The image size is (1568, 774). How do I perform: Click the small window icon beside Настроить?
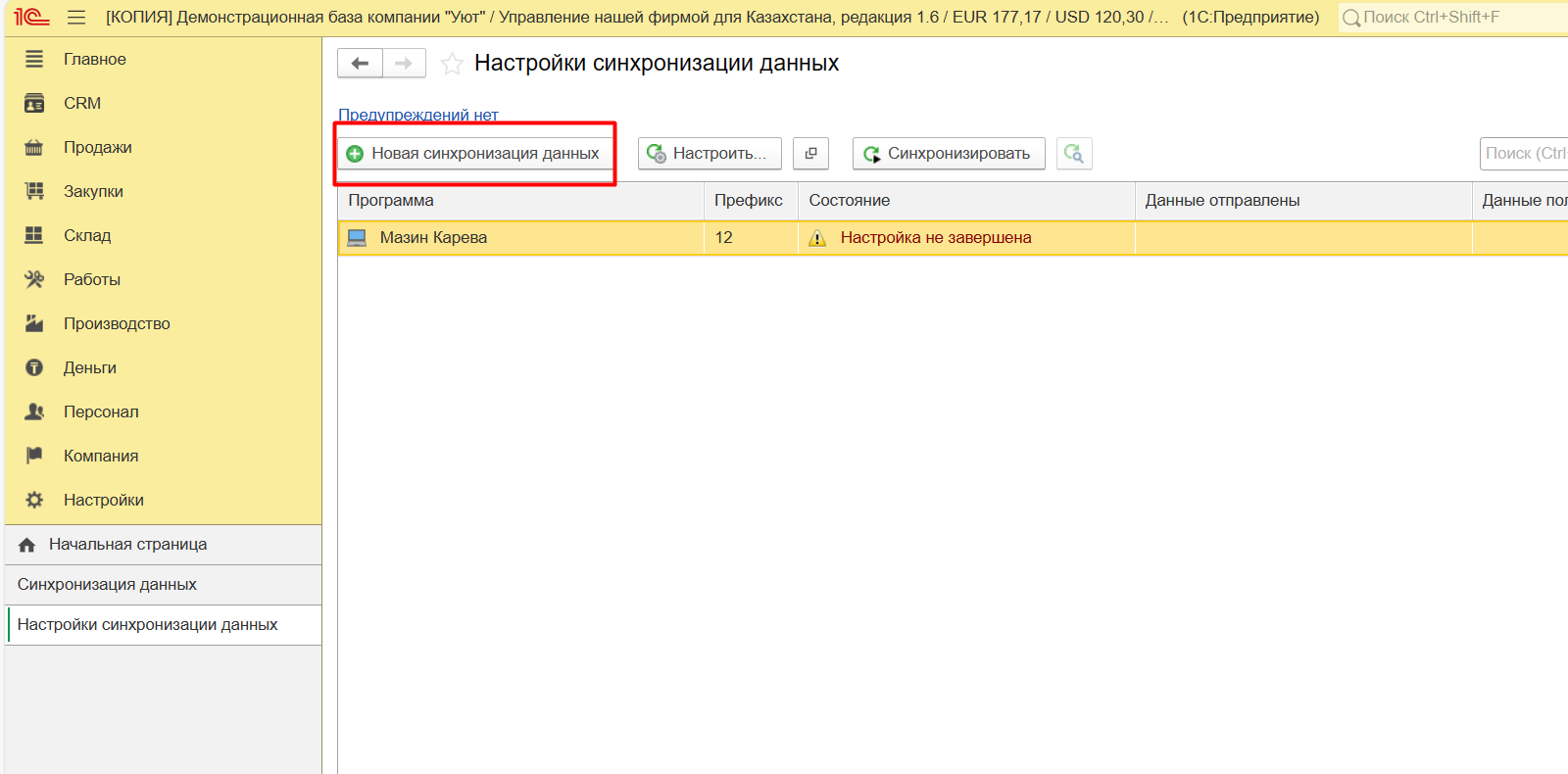coord(810,154)
